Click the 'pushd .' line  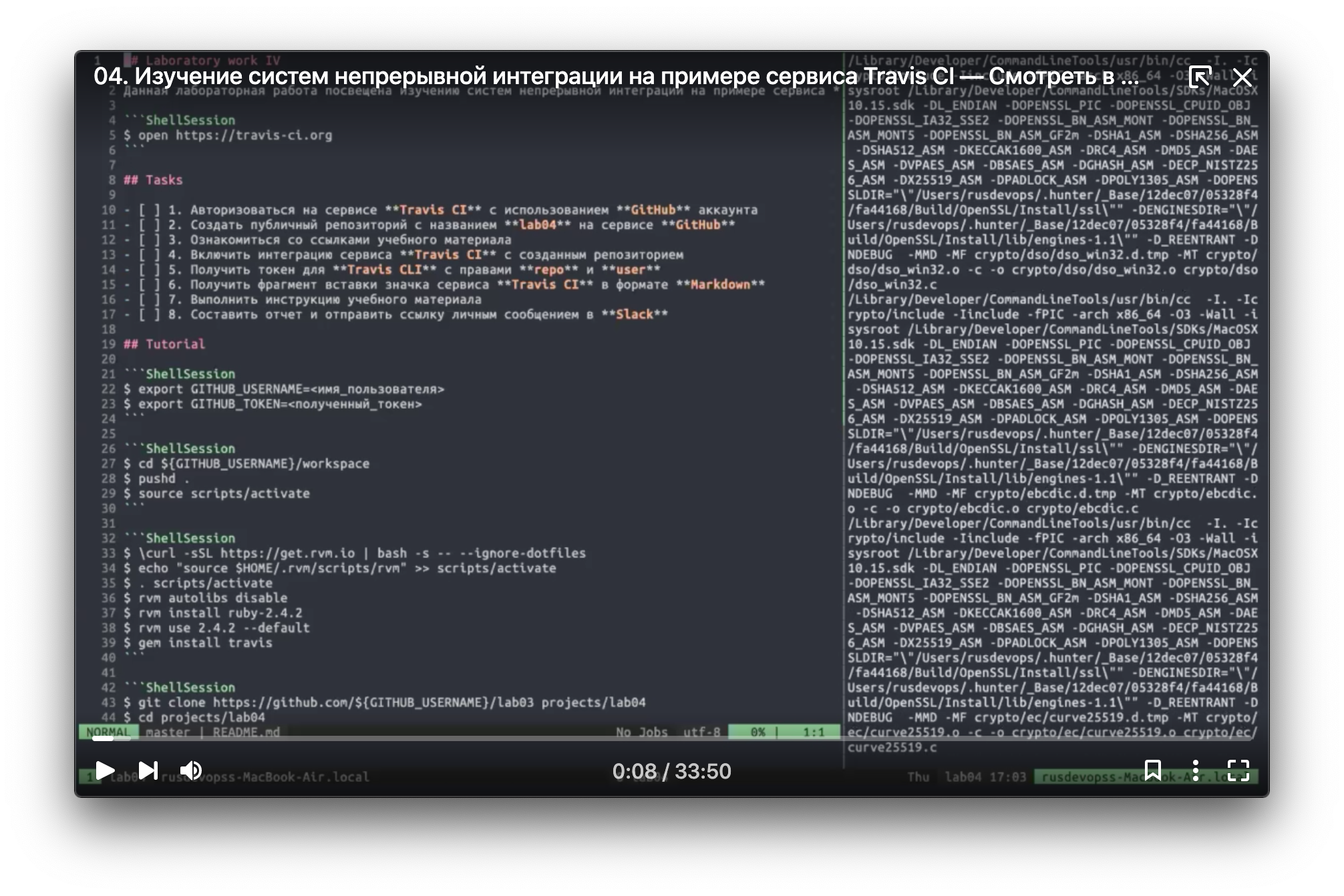click(157, 479)
